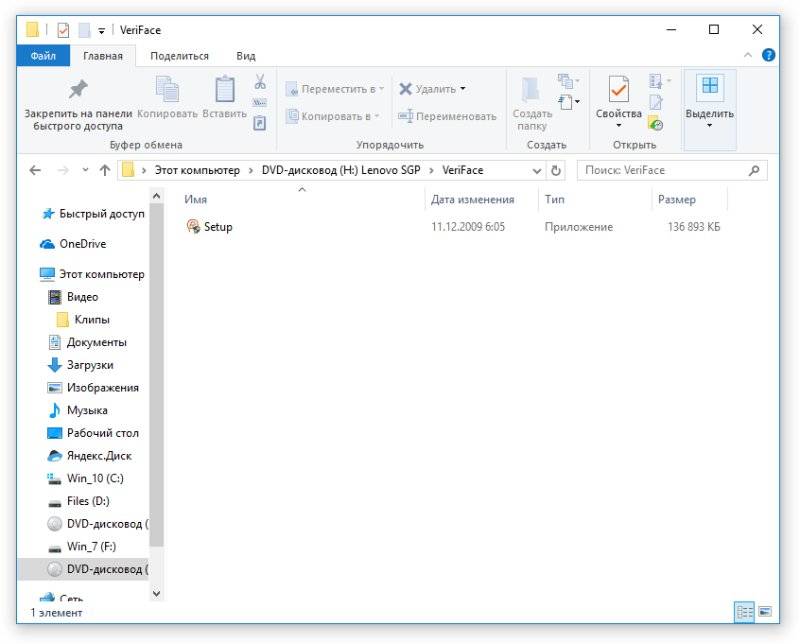Click the Копировать ribbon button
This screenshot has height=644, width=800.
pyautogui.click(x=167, y=97)
